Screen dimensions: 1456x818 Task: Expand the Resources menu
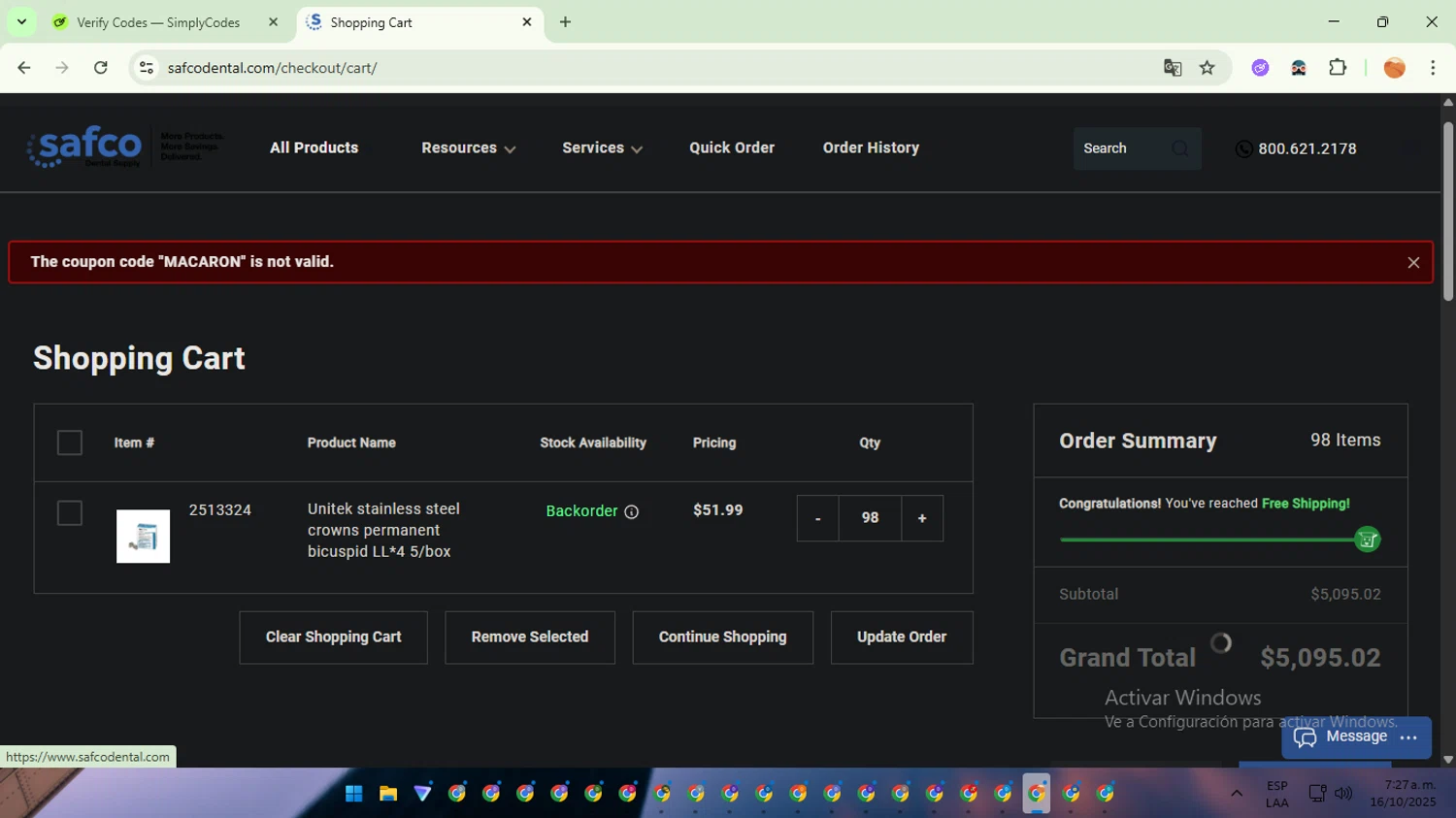pyautogui.click(x=469, y=148)
